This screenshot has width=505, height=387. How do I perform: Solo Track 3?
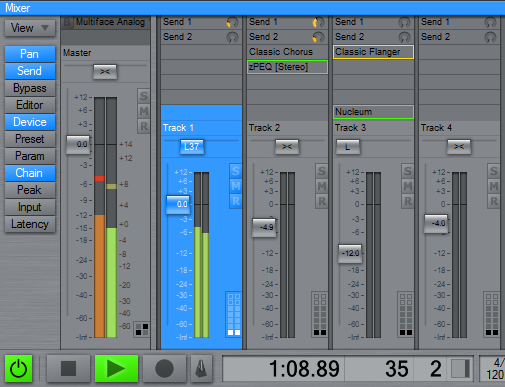[x=408, y=171]
